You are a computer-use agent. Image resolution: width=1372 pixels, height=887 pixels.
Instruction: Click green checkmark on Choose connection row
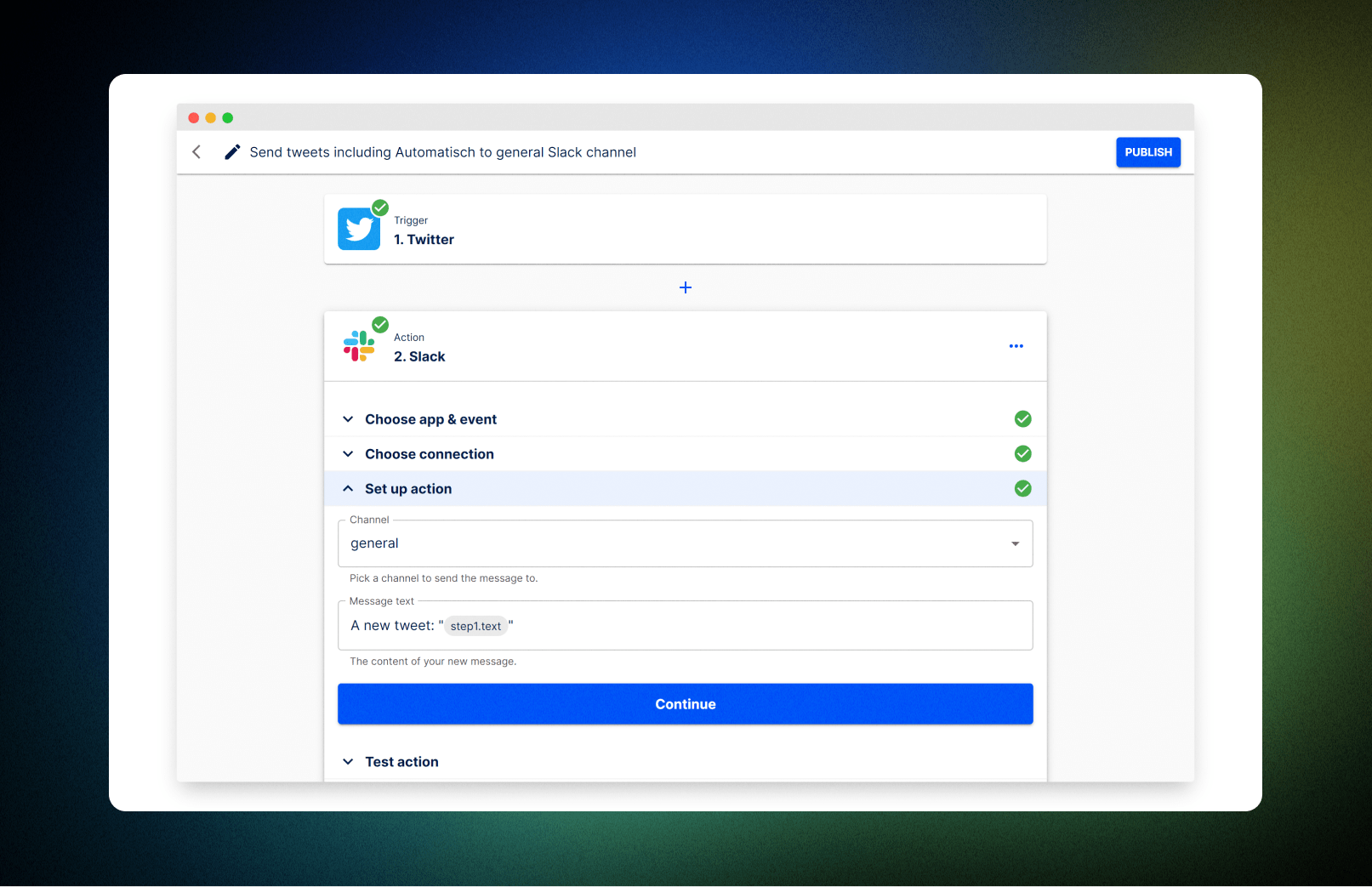pyautogui.click(x=1023, y=454)
